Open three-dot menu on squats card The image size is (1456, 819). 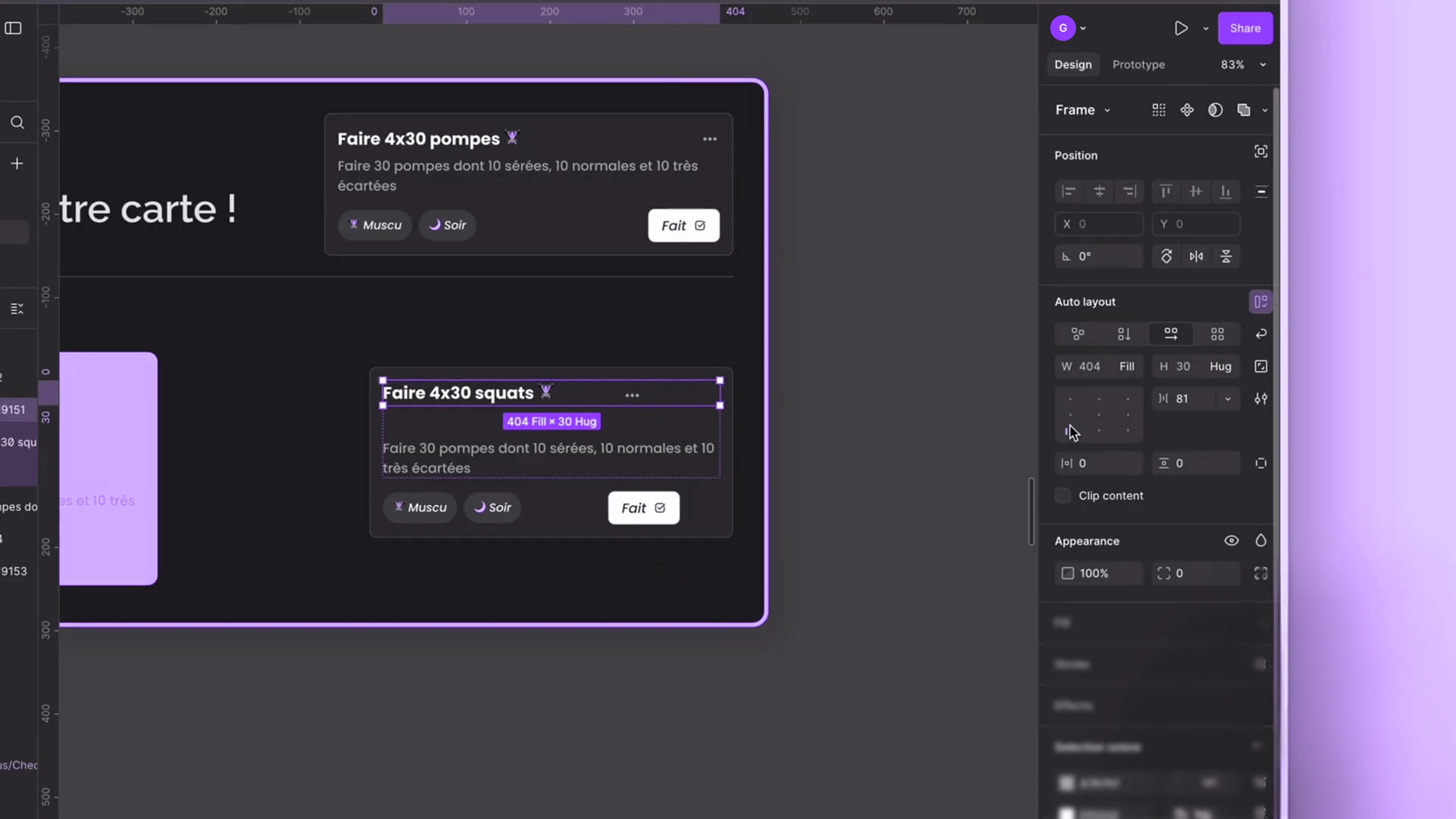point(632,395)
